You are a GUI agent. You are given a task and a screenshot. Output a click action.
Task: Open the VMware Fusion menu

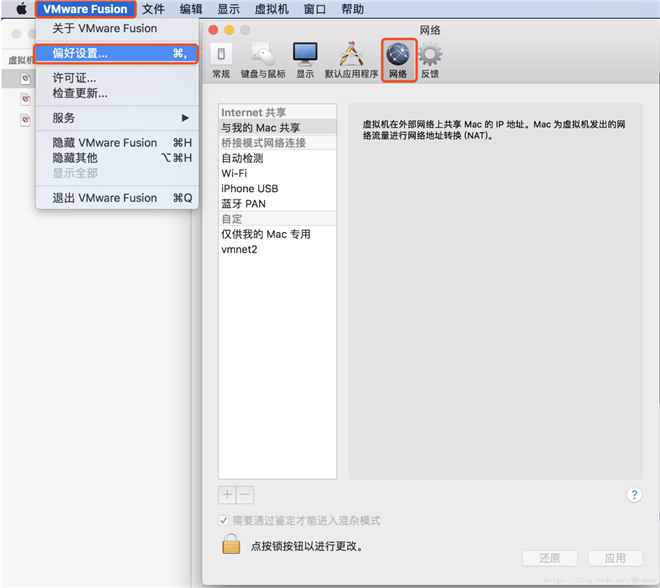tap(85, 9)
